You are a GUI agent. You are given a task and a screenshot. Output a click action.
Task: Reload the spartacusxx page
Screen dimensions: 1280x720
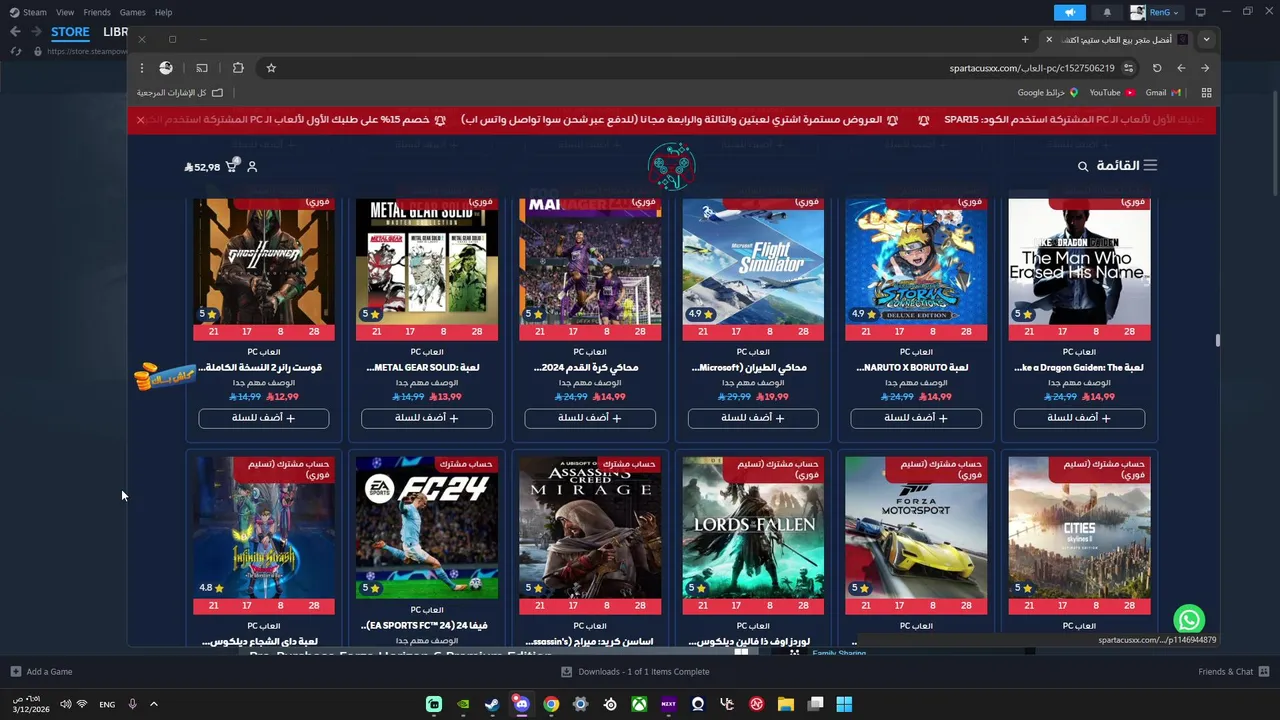pos(1157,68)
